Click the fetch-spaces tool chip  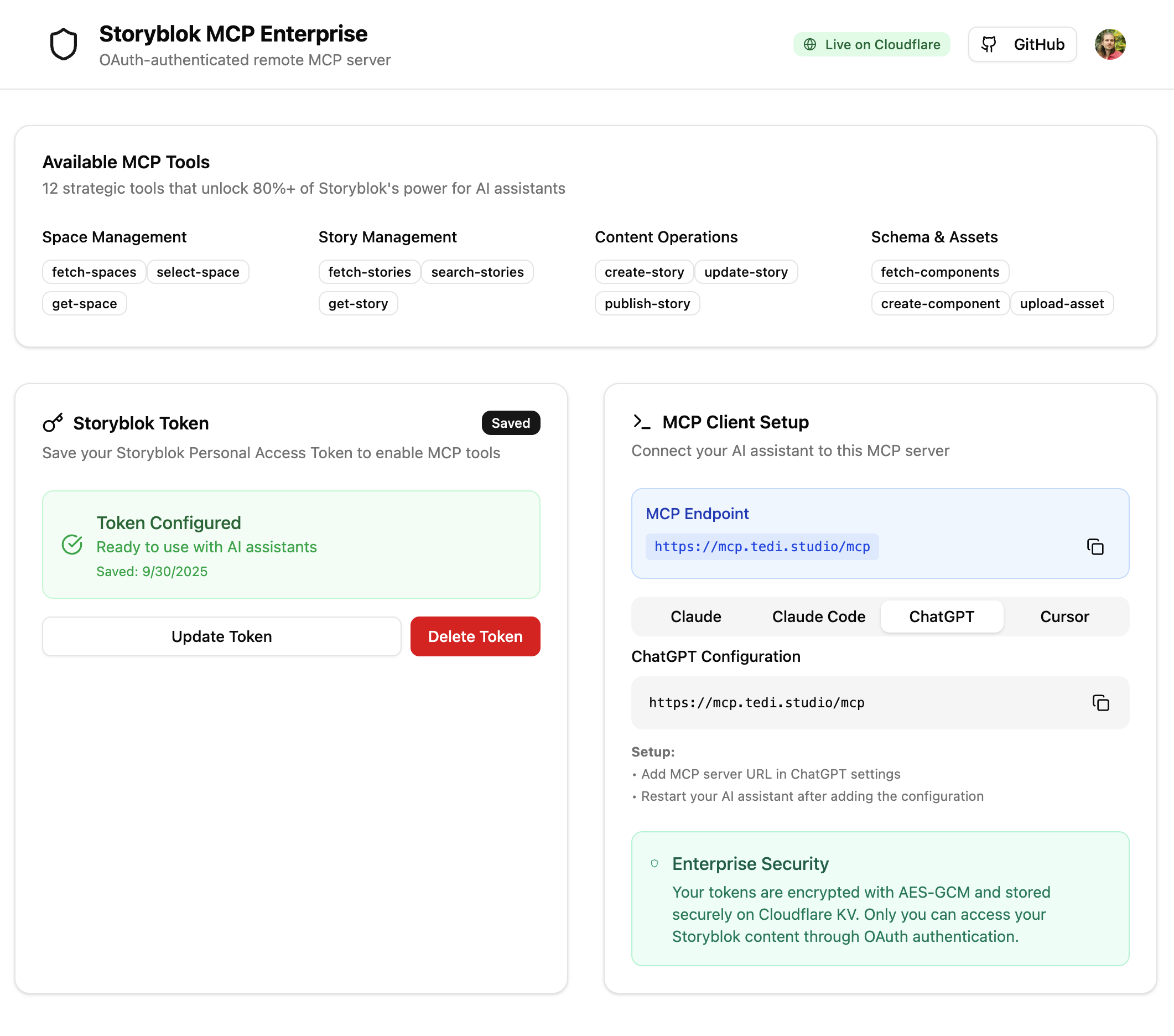tap(94, 272)
